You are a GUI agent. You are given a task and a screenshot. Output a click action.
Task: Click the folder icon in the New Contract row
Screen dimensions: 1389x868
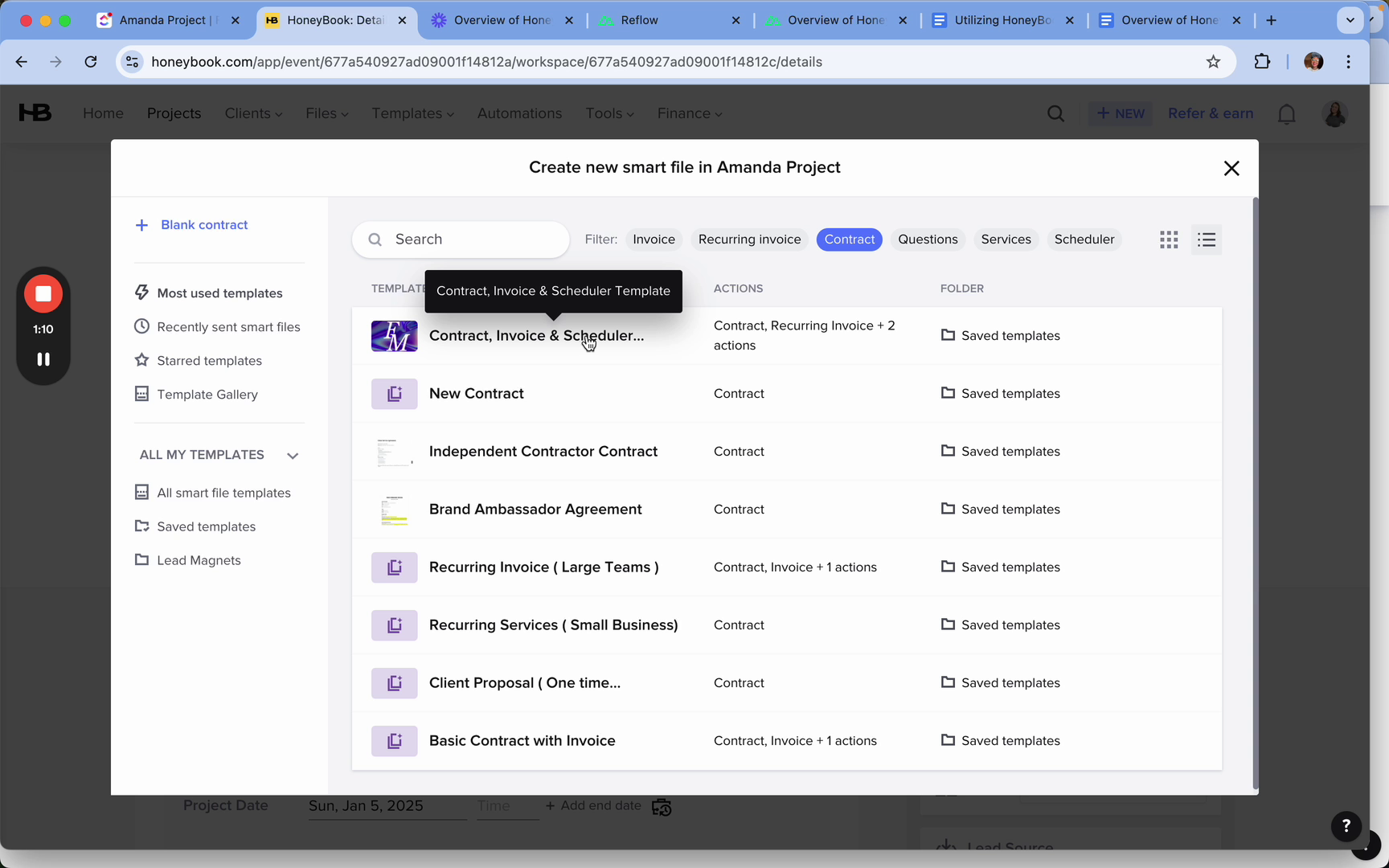pos(948,393)
